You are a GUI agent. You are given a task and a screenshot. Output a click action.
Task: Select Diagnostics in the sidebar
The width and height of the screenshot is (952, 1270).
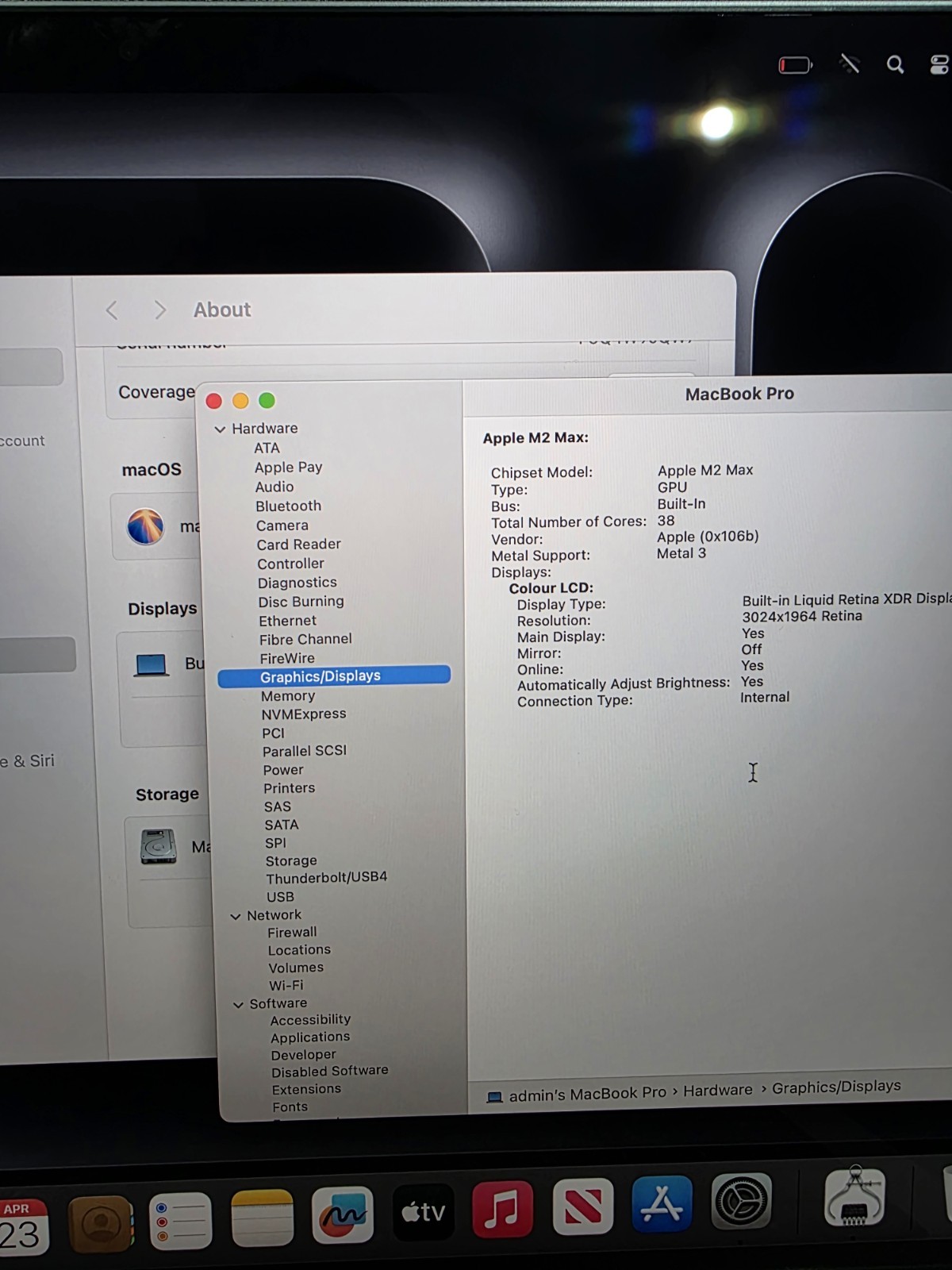coord(297,583)
